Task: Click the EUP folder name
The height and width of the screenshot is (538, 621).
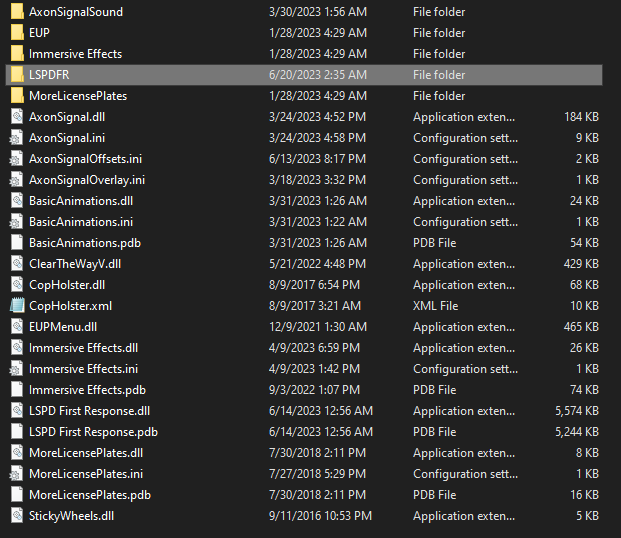Action: 39,33
